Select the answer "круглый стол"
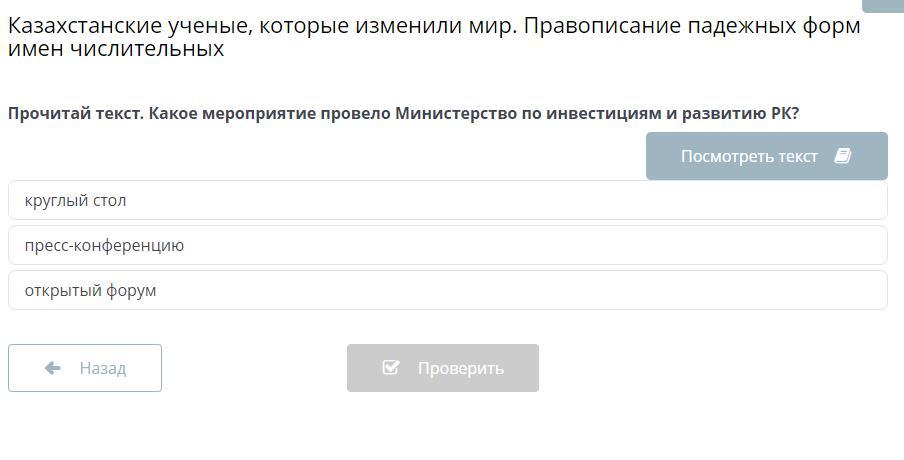The height and width of the screenshot is (460, 904). 76,200
